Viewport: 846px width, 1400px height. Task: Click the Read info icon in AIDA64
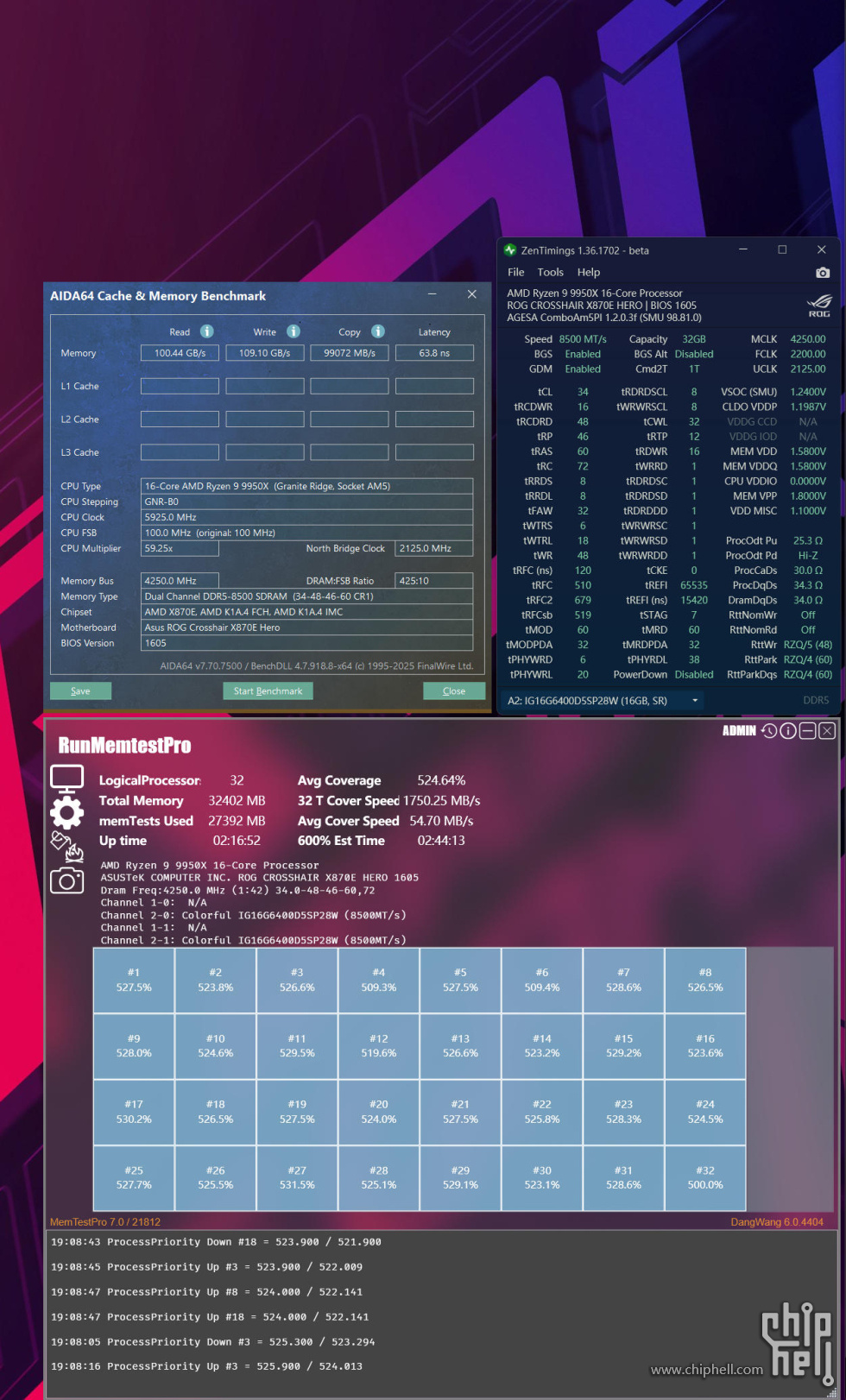coord(207,331)
